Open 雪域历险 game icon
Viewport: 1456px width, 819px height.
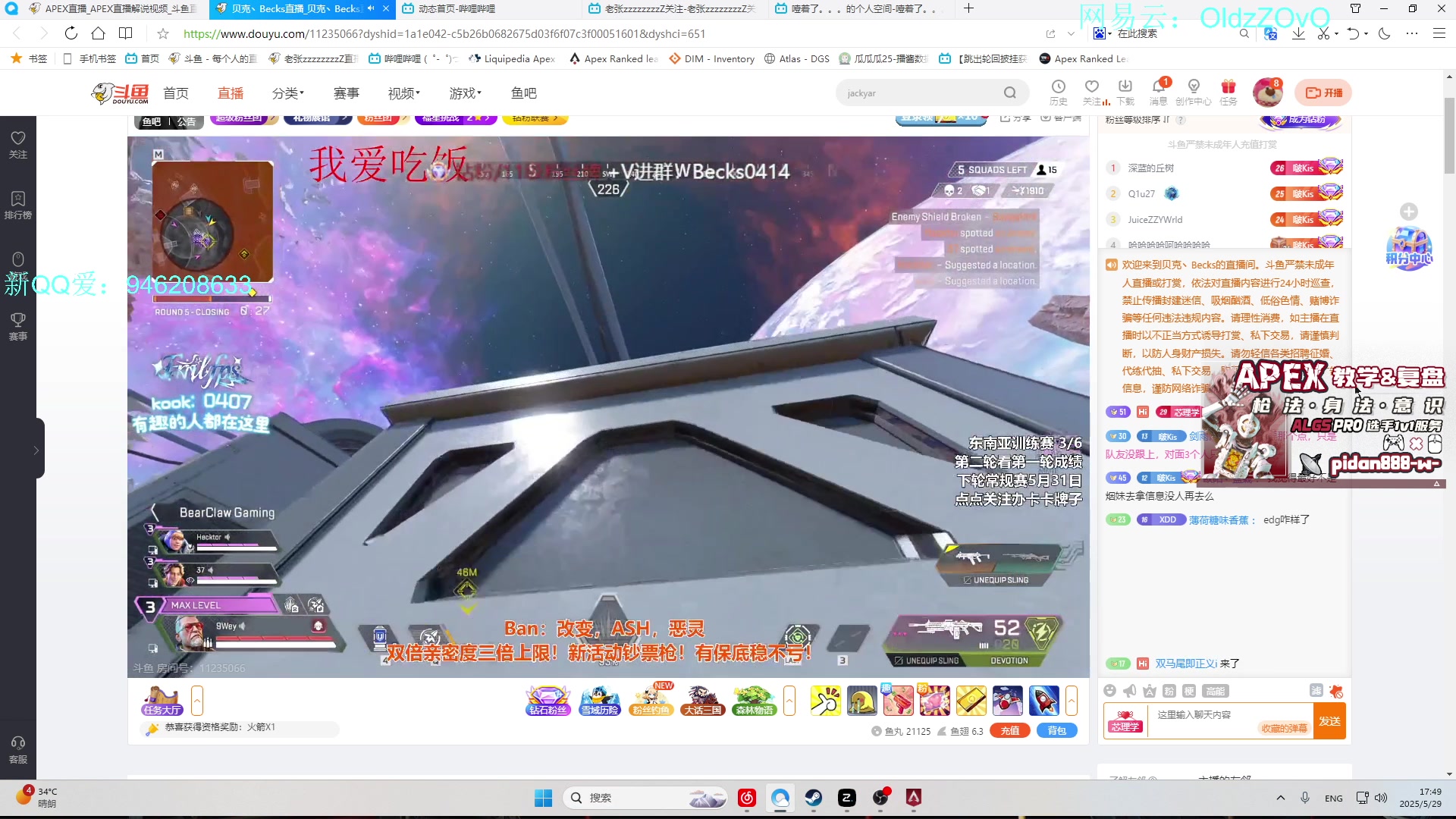pyautogui.click(x=600, y=701)
